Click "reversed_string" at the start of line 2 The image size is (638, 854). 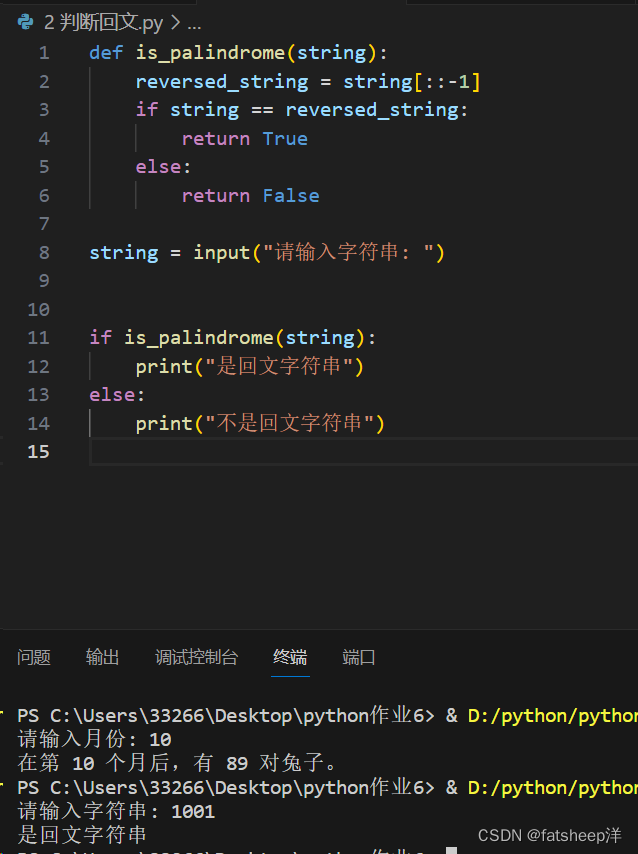[222, 82]
